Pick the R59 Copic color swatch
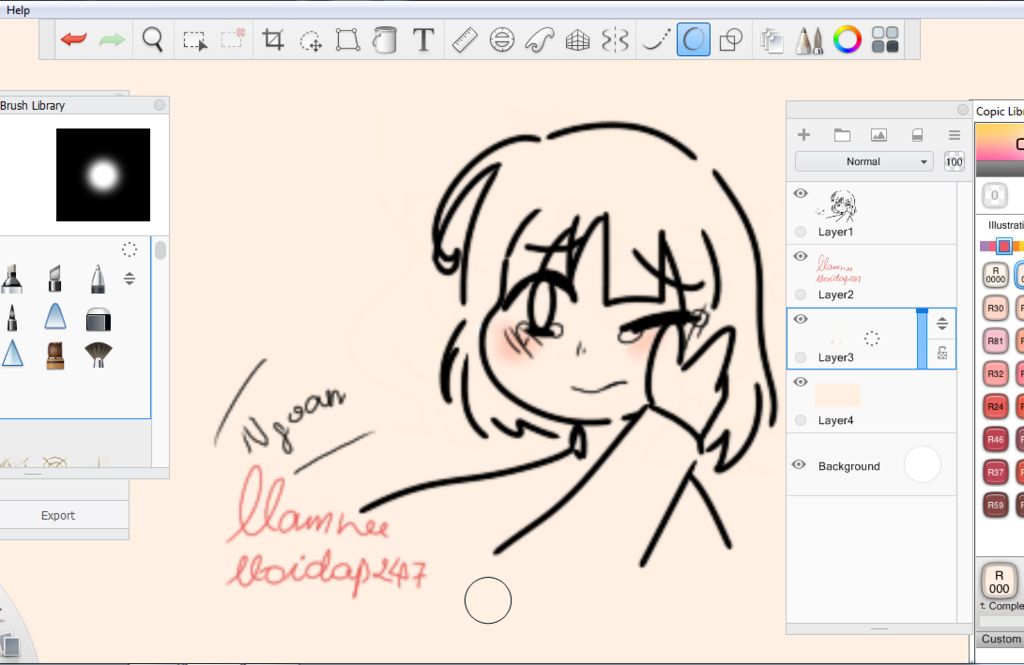This screenshot has height=665, width=1024. tap(995, 505)
